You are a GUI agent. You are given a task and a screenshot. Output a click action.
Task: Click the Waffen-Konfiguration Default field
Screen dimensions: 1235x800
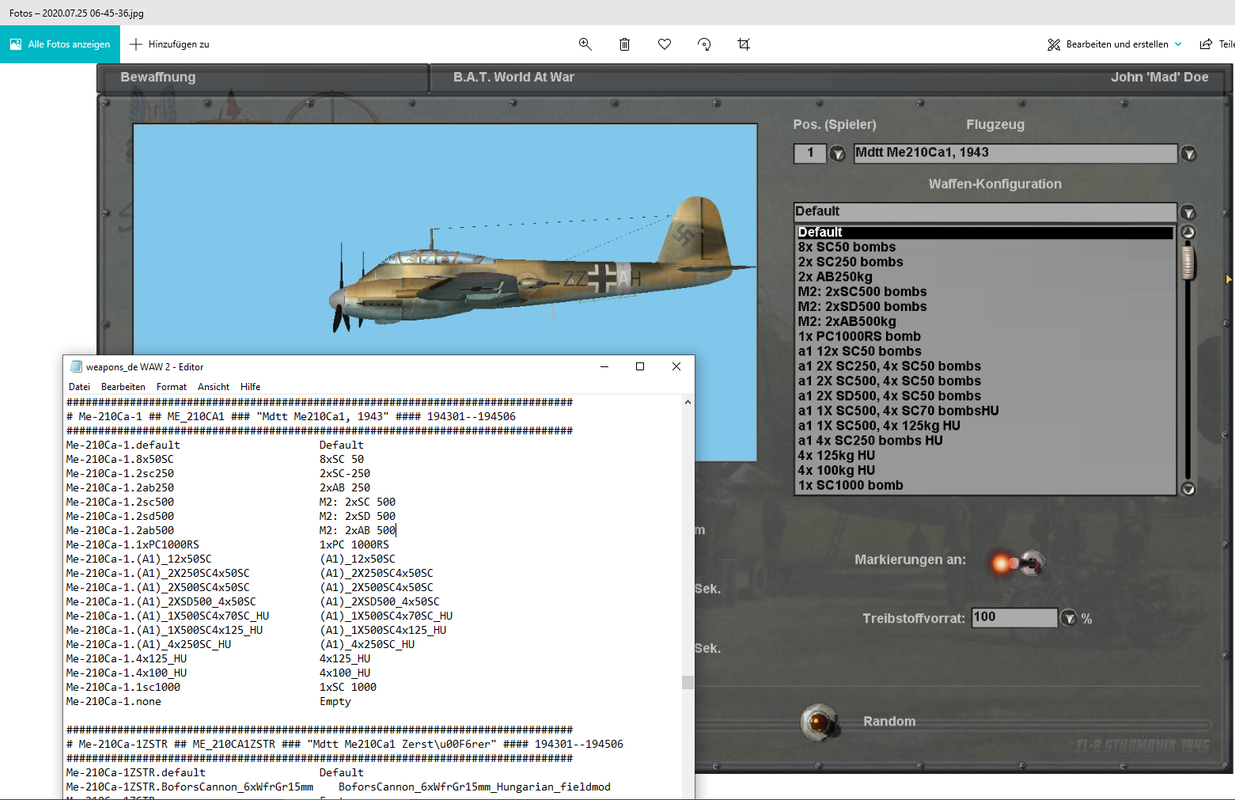tap(985, 212)
